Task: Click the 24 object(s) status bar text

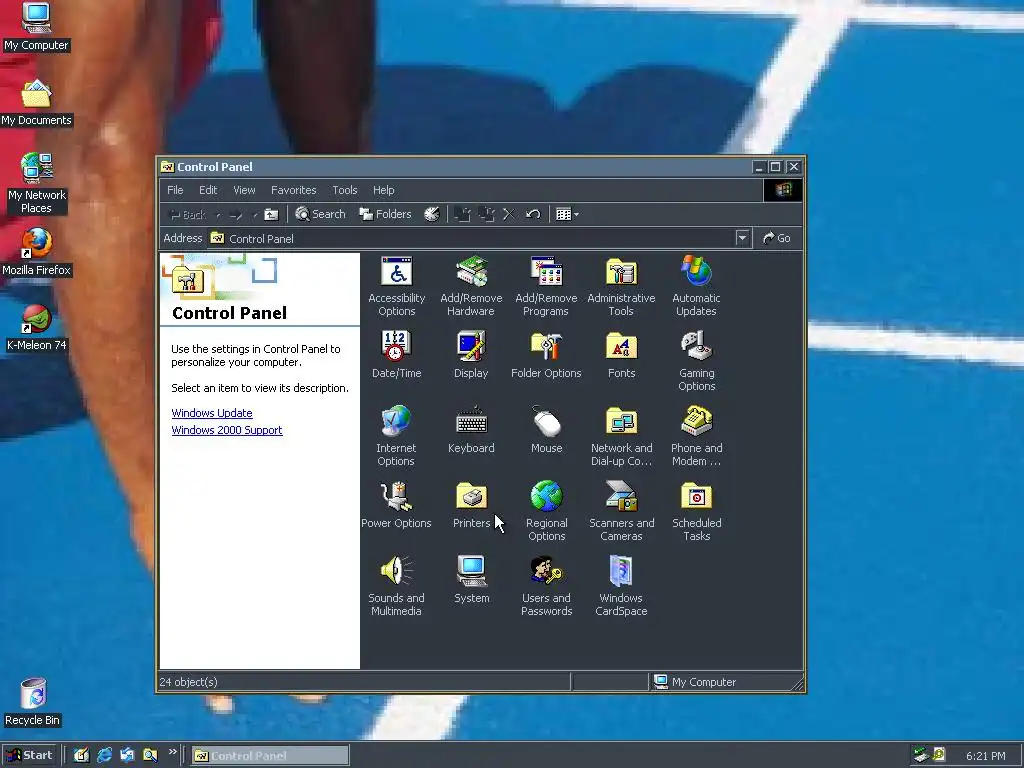Action: [x=189, y=682]
